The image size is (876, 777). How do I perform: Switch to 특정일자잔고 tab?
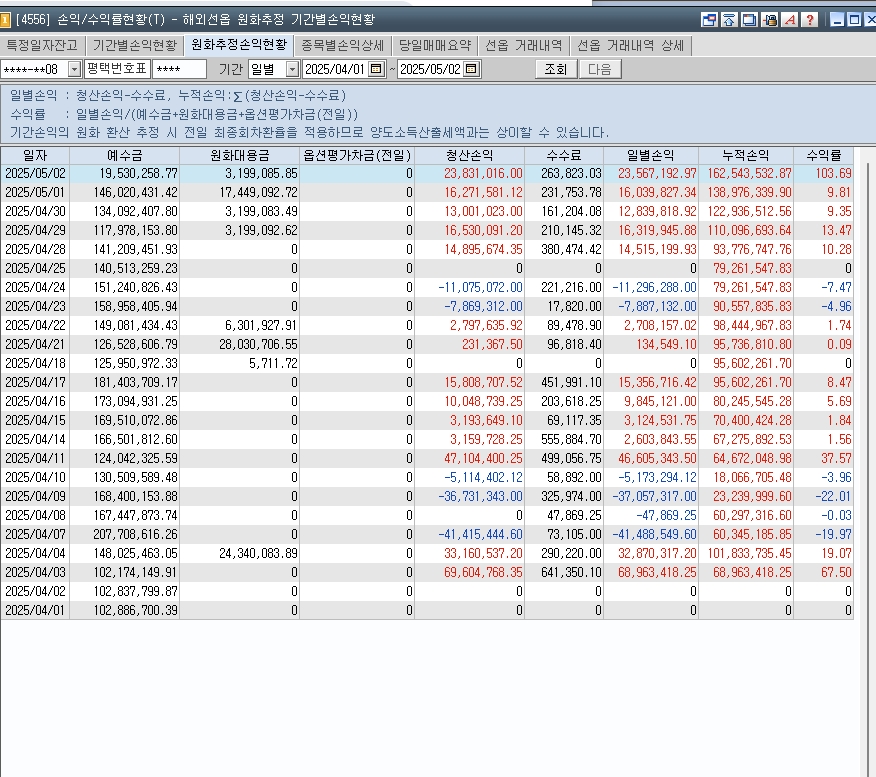click(x=42, y=45)
